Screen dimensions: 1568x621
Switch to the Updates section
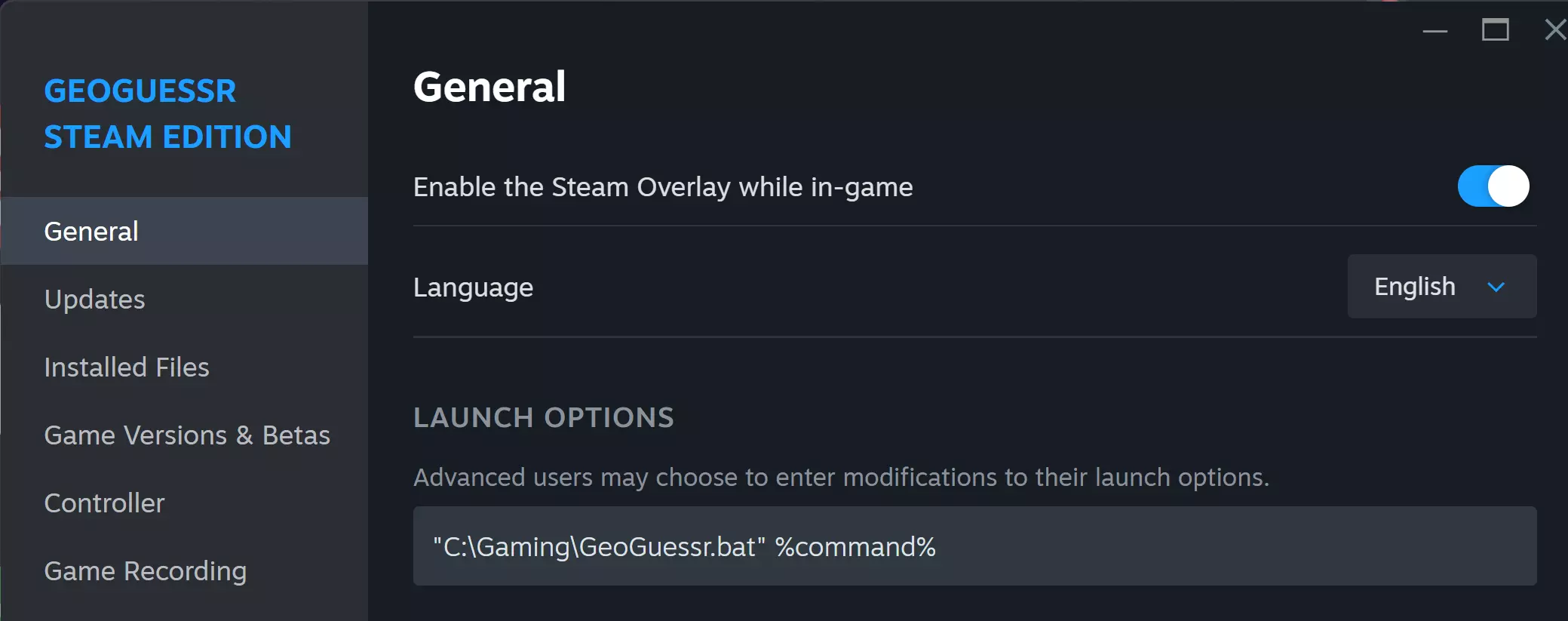tap(94, 300)
